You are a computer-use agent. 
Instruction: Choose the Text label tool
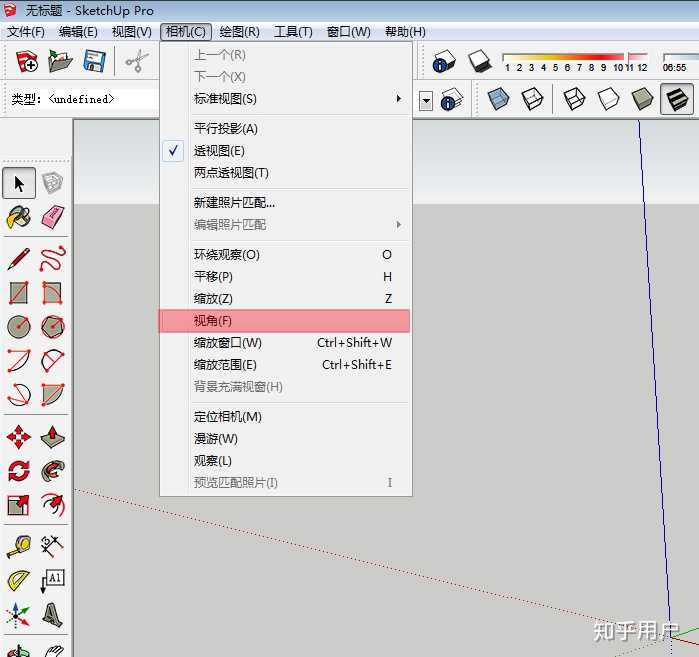coord(52,581)
